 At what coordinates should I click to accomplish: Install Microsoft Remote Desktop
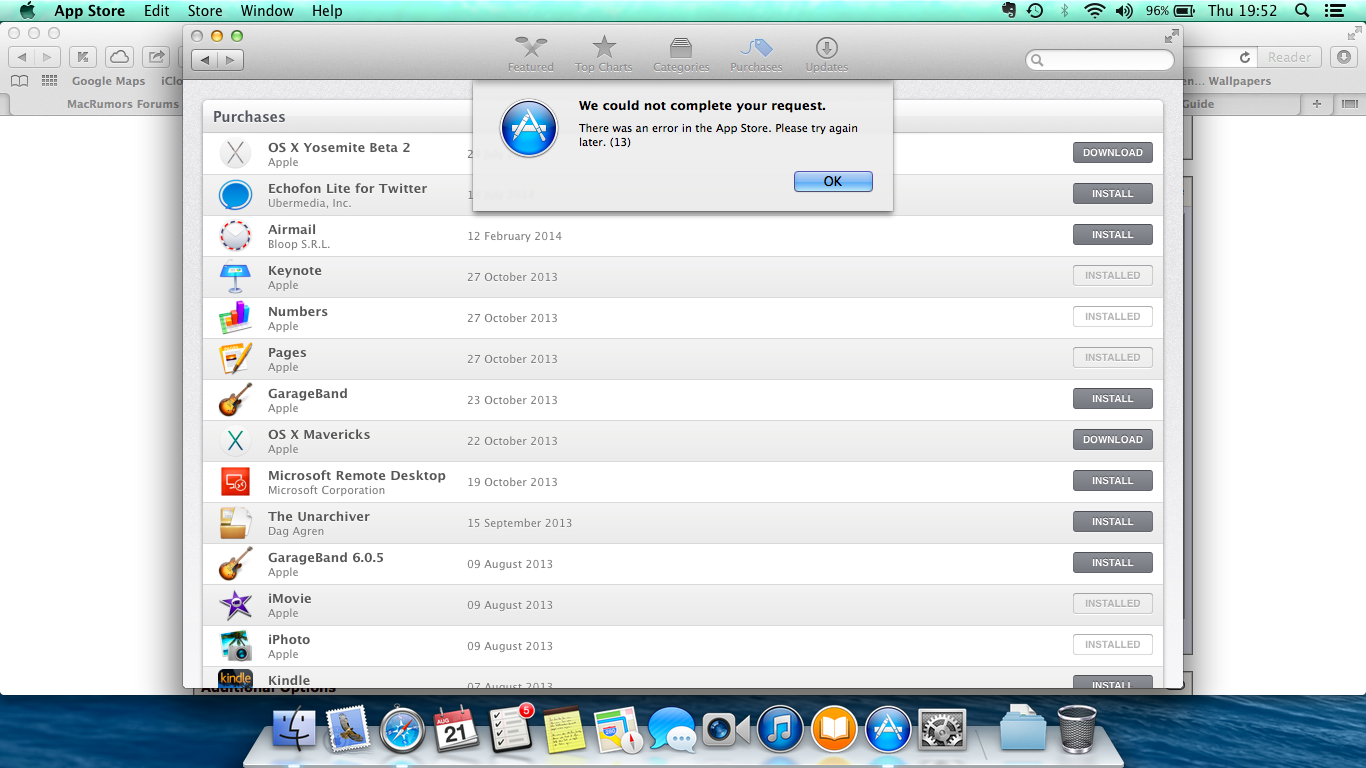(x=1113, y=481)
